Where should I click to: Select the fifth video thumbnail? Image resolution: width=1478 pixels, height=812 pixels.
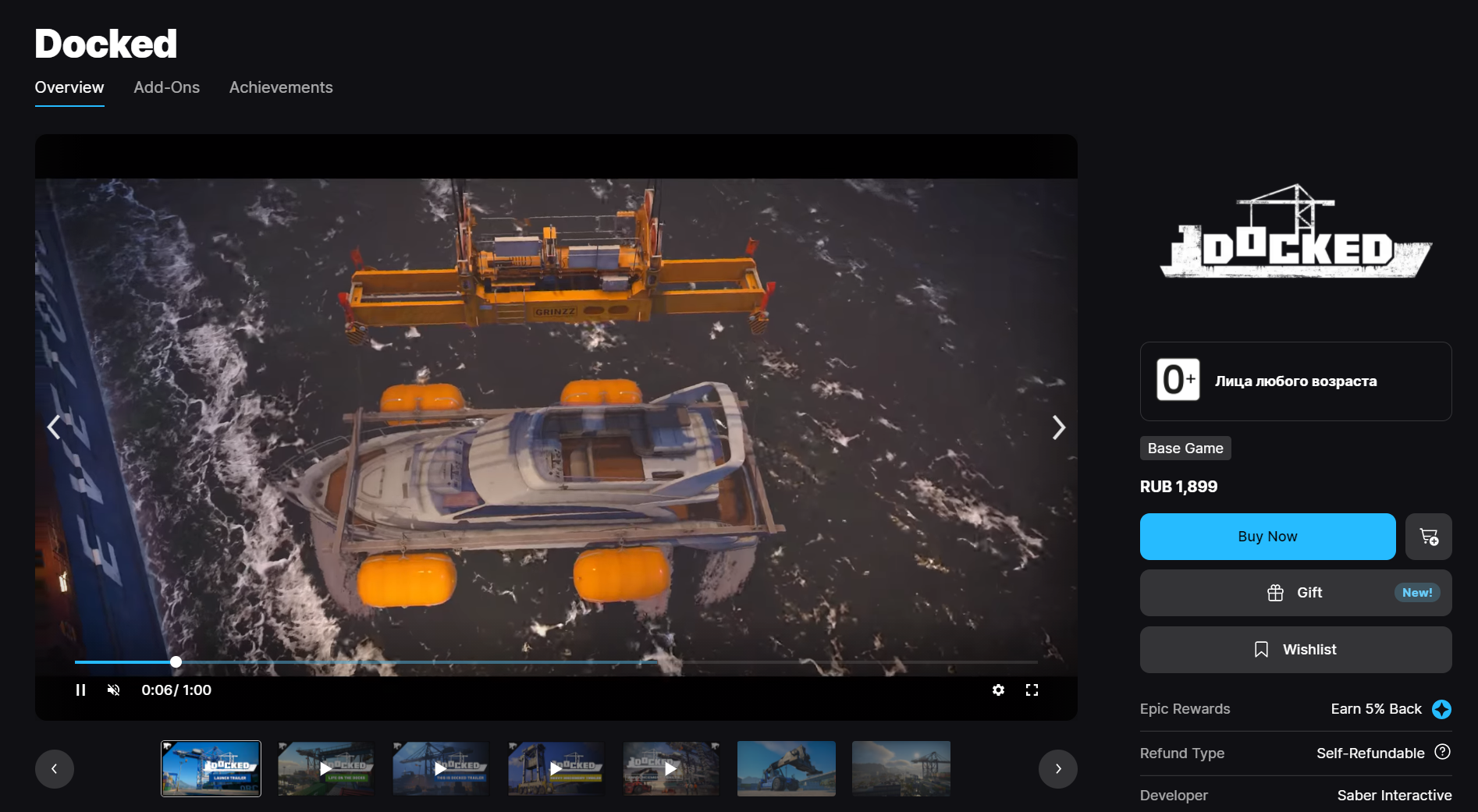(671, 768)
